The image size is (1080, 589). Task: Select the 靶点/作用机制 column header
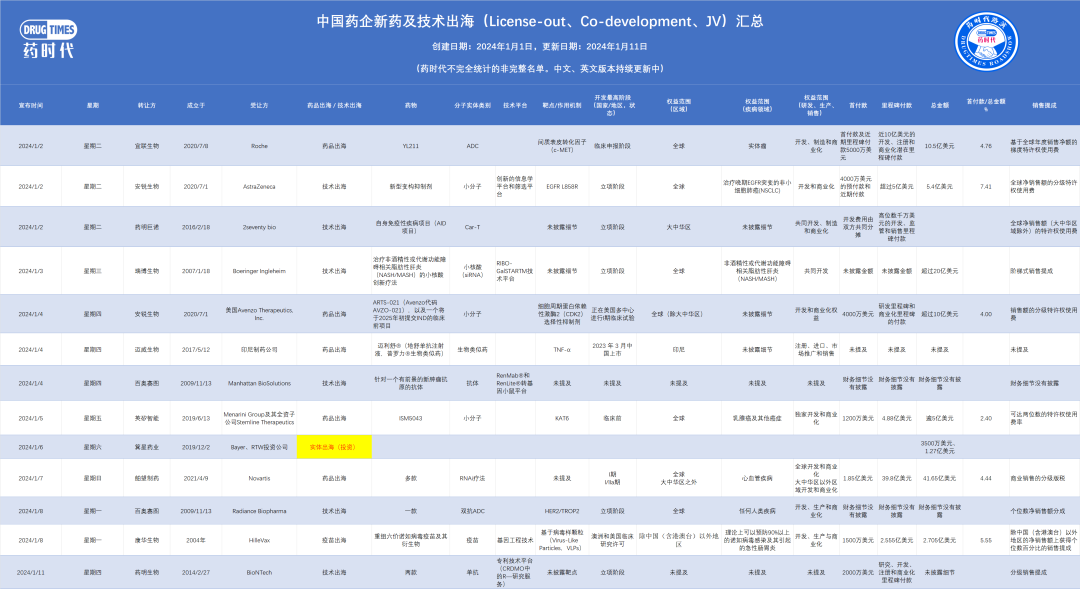point(562,105)
